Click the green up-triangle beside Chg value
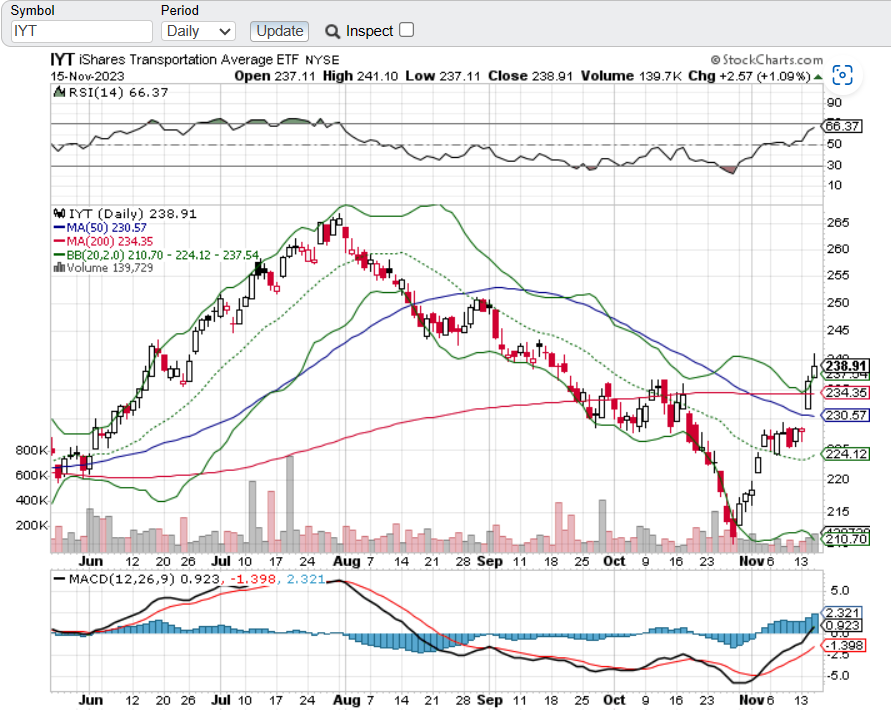Image resolution: width=891 pixels, height=717 pixels. tap(818, 75)
